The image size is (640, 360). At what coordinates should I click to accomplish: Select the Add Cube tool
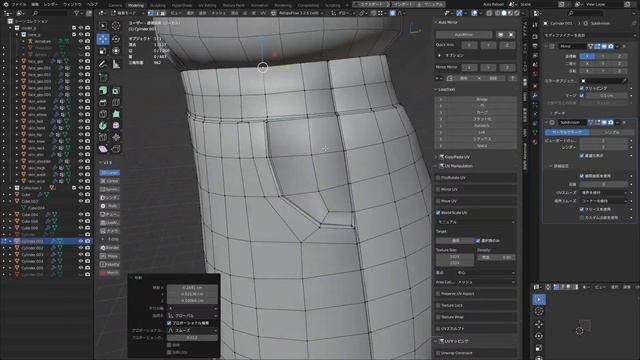coord(103,77)
